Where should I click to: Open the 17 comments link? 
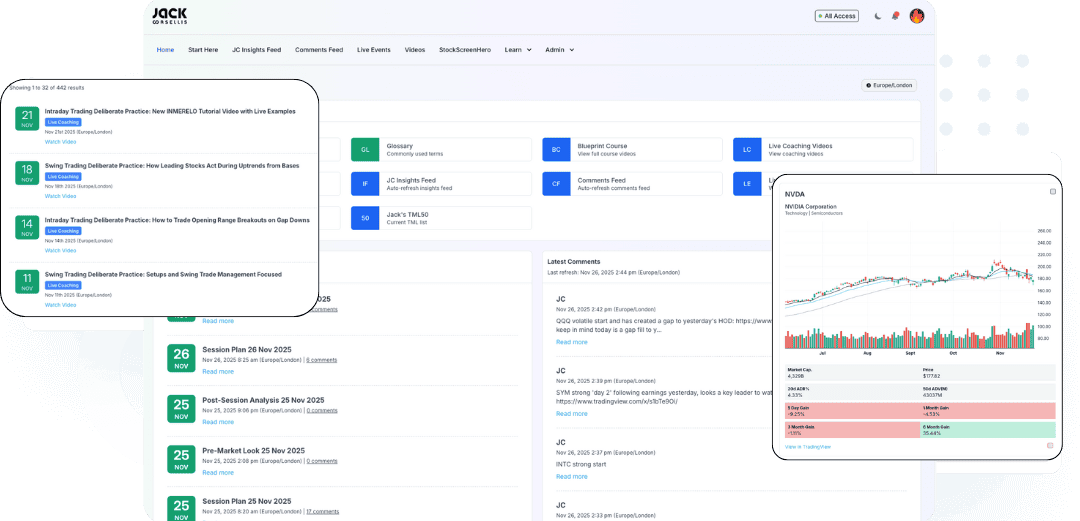[322, 511]
